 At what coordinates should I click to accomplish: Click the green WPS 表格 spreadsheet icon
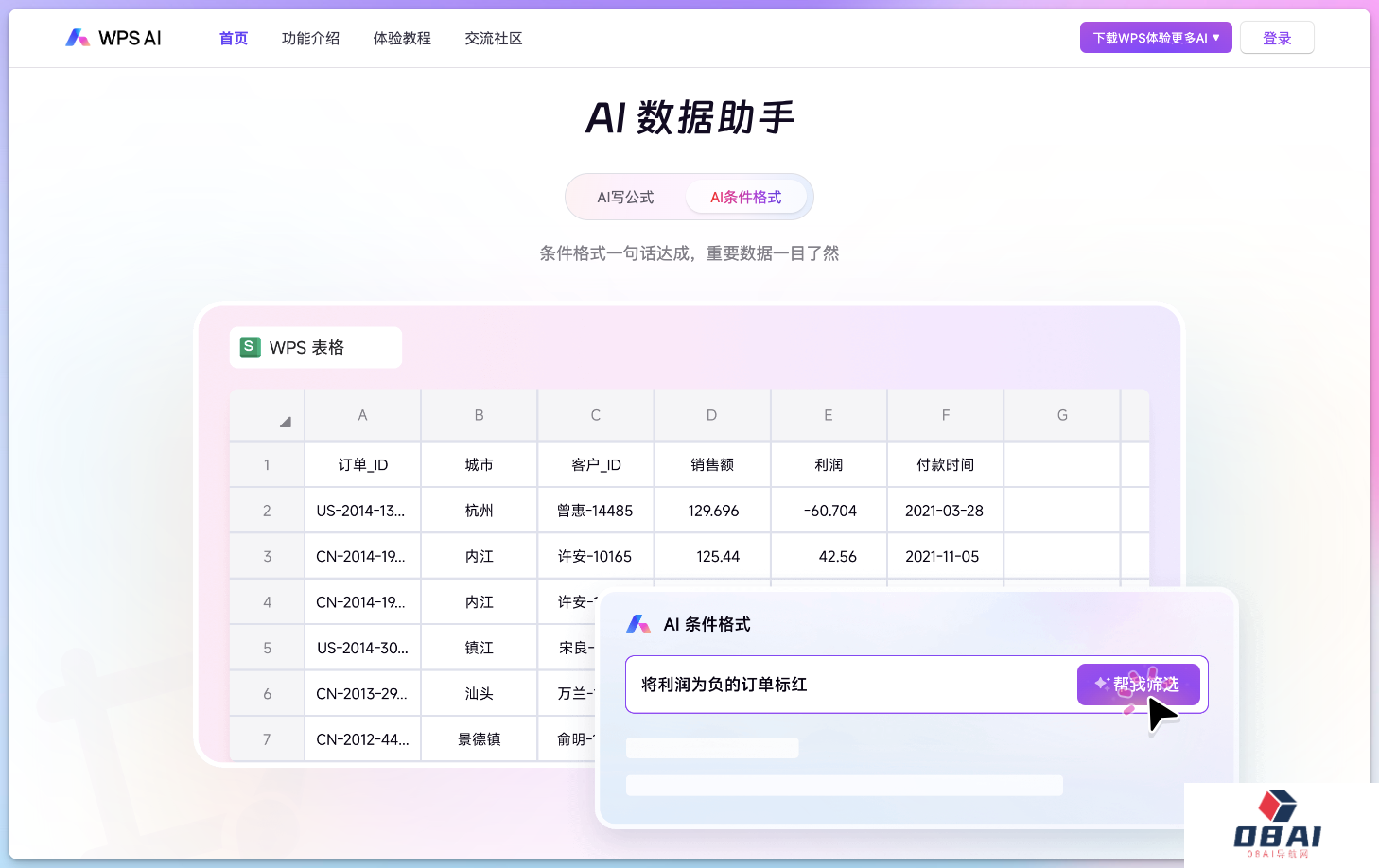tap(250, 347)
